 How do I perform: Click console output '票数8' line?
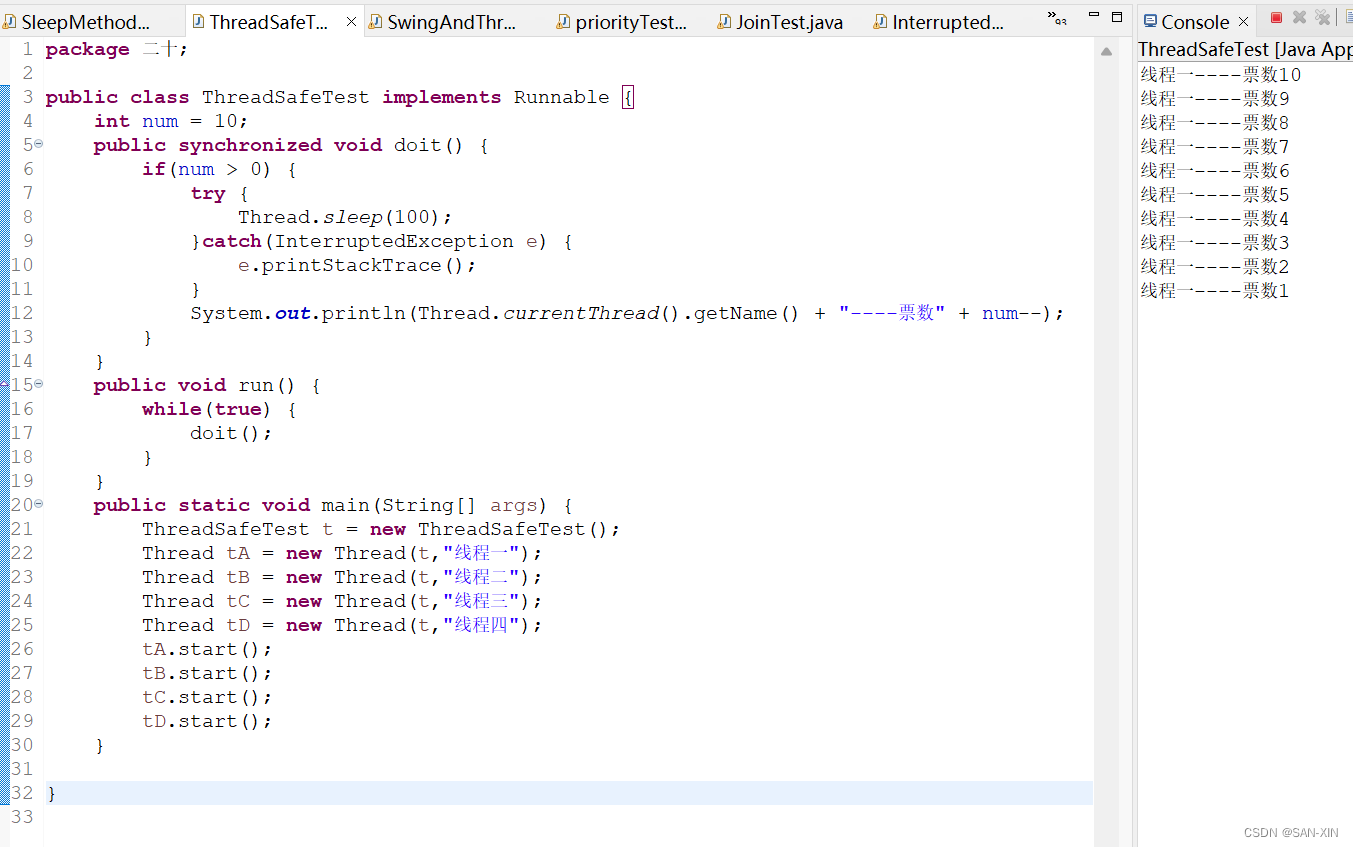1215,122
